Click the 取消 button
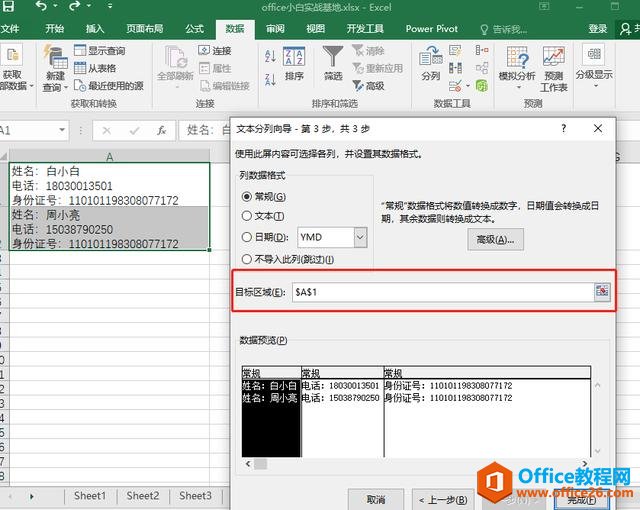640x510 pixels. [376, 499]
